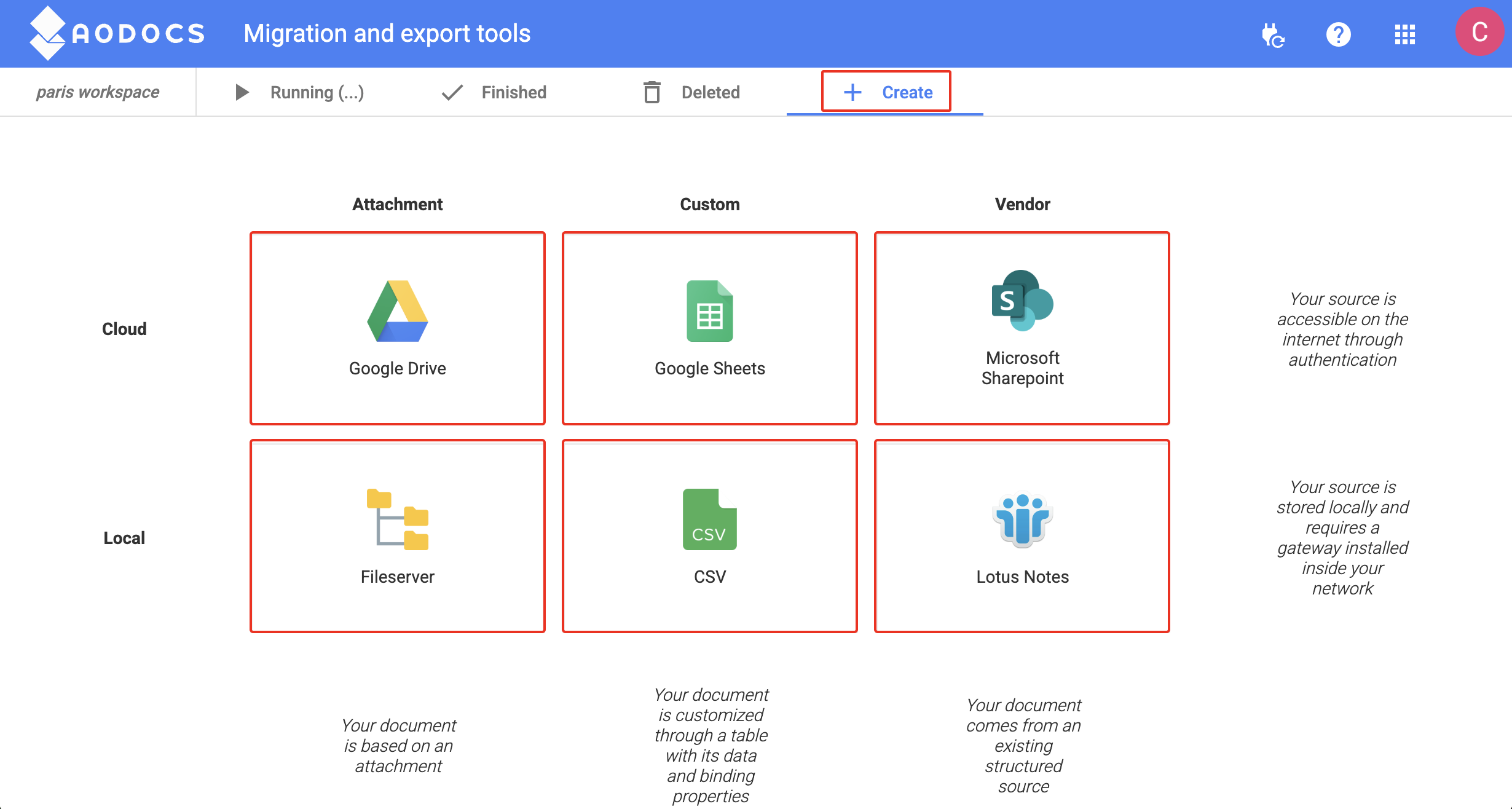This screenshot has height=809, width=1512.
Task: Click the Custom column header
Action: click(710, 204)
